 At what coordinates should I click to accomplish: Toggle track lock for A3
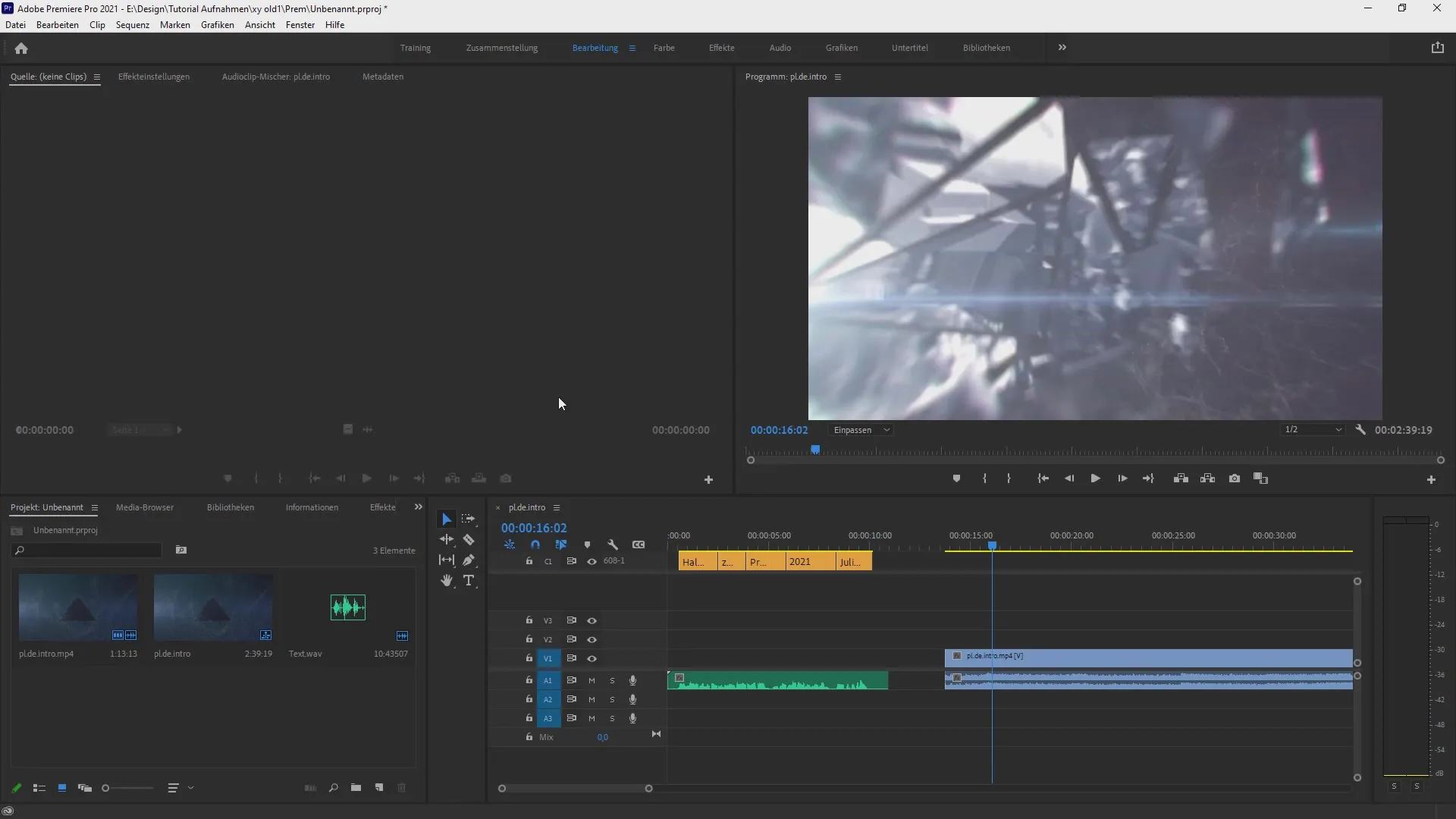529,717
